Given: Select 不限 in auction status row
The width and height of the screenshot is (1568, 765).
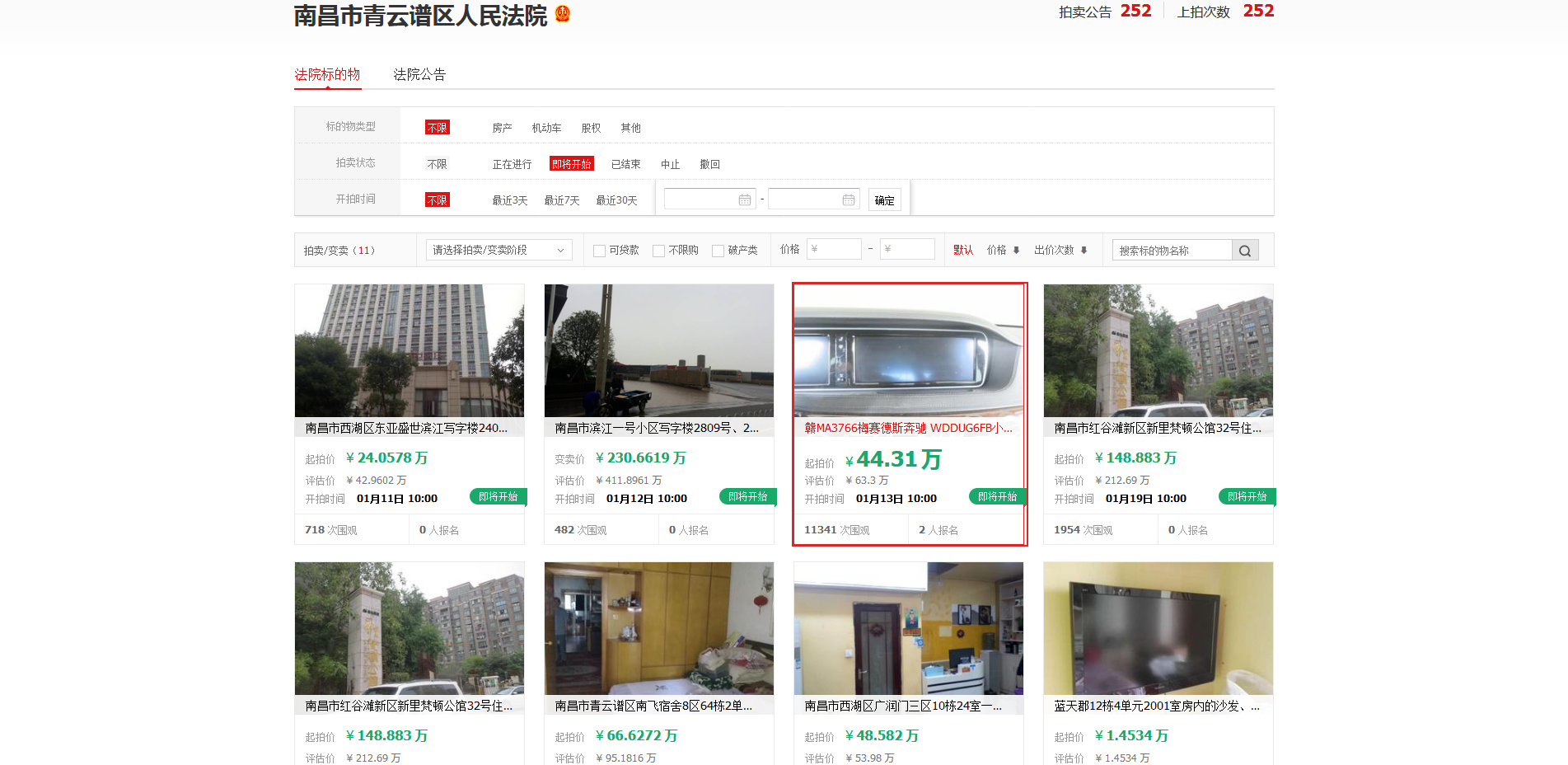Looking at the screenshot, I should pyautogui.click(x=438, y=164).
